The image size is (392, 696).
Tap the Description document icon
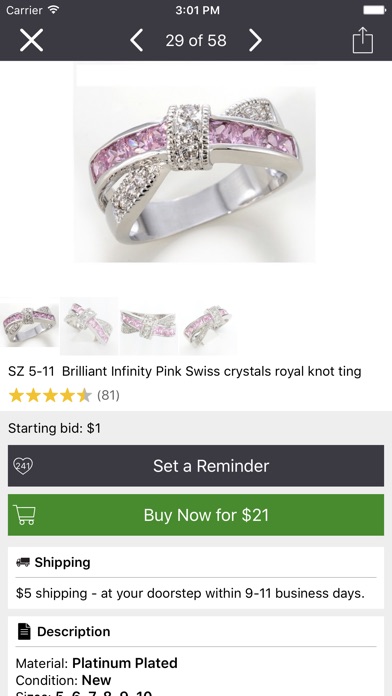[x=24, y=631]
